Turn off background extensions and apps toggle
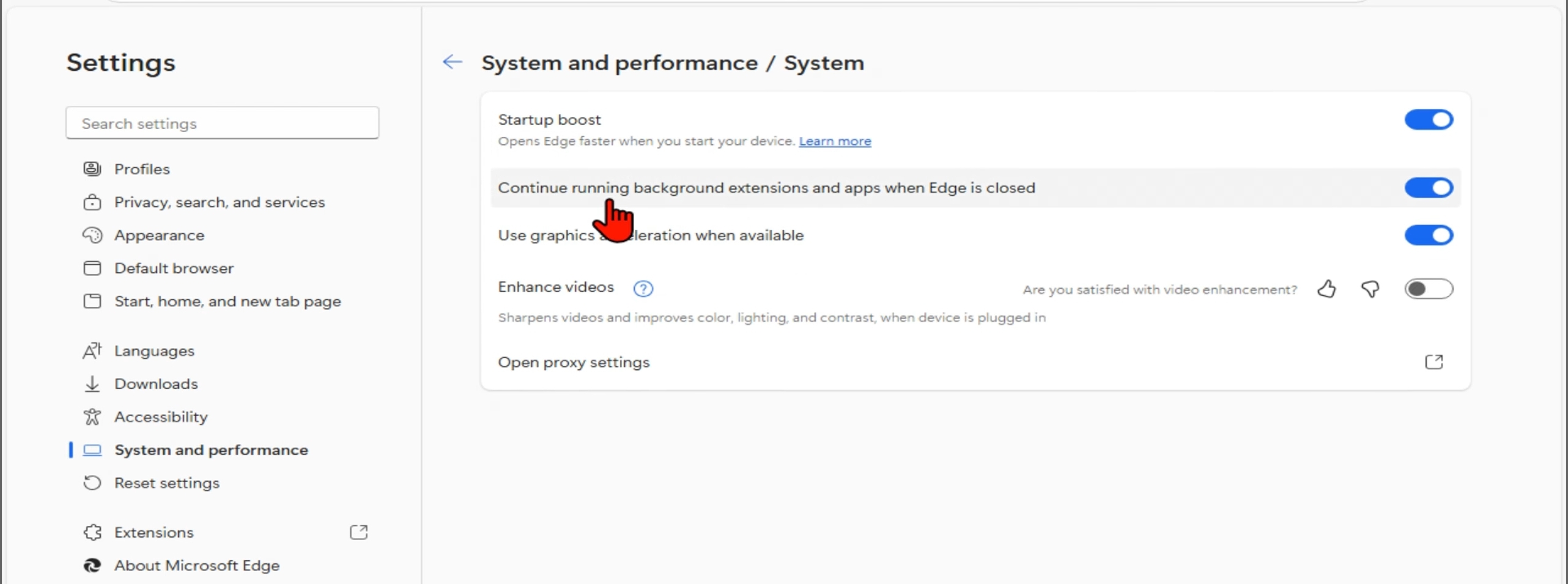The image size is (1568, 584). coord(1428,188)
